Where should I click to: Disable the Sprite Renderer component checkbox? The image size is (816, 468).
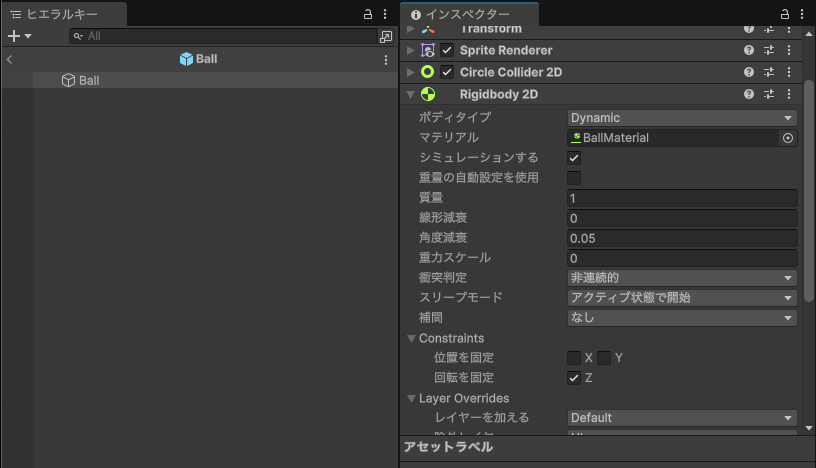click(x=447, y=50)
